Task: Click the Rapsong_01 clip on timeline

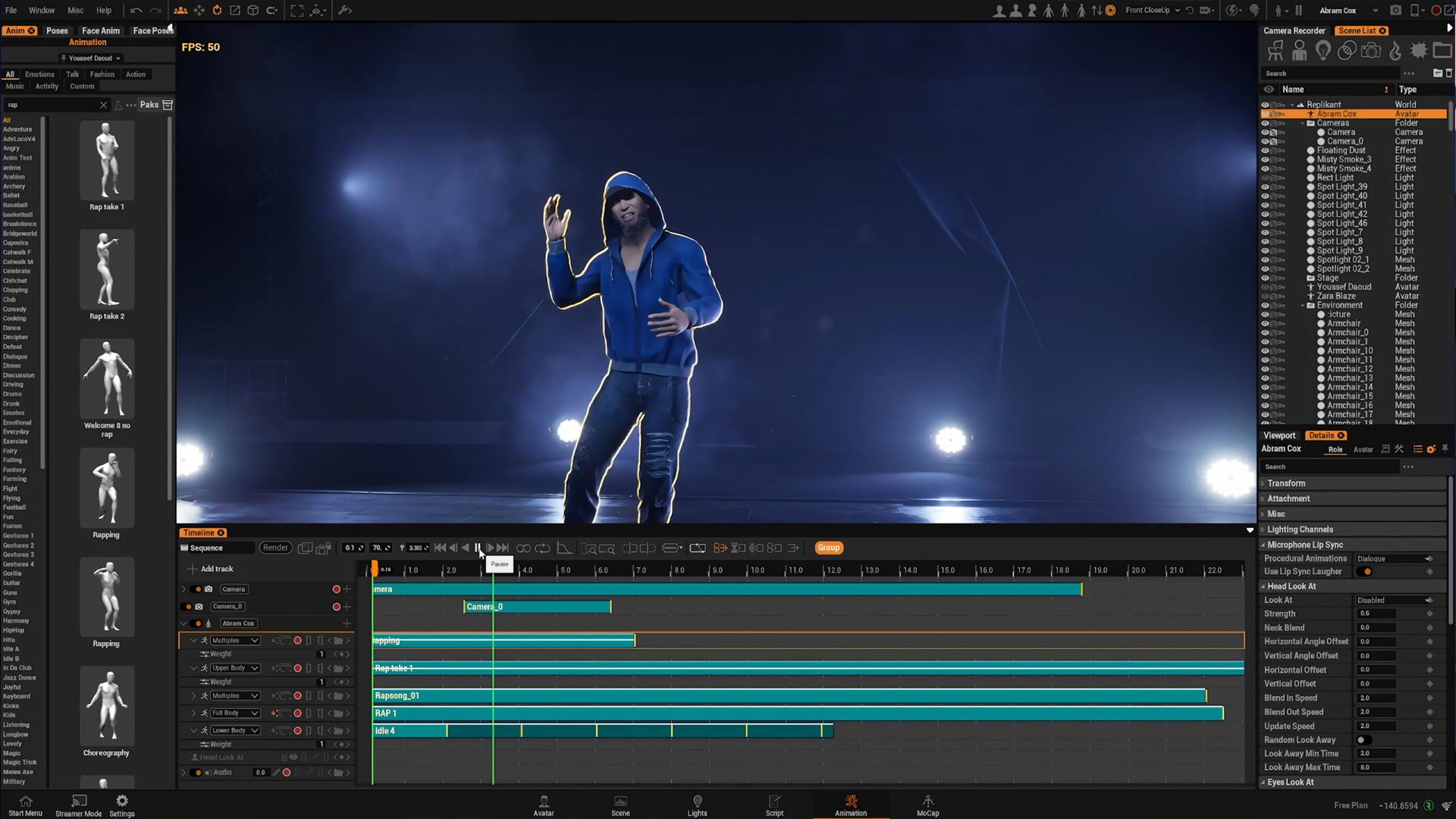Action: coord(789,696)
